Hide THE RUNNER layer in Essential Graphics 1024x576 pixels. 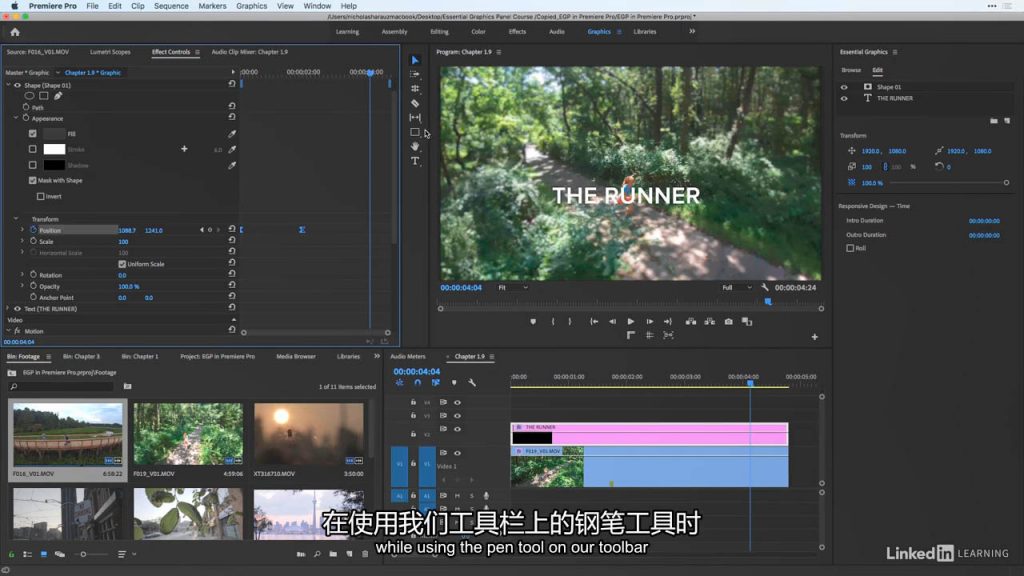click(x=844, y=99)
